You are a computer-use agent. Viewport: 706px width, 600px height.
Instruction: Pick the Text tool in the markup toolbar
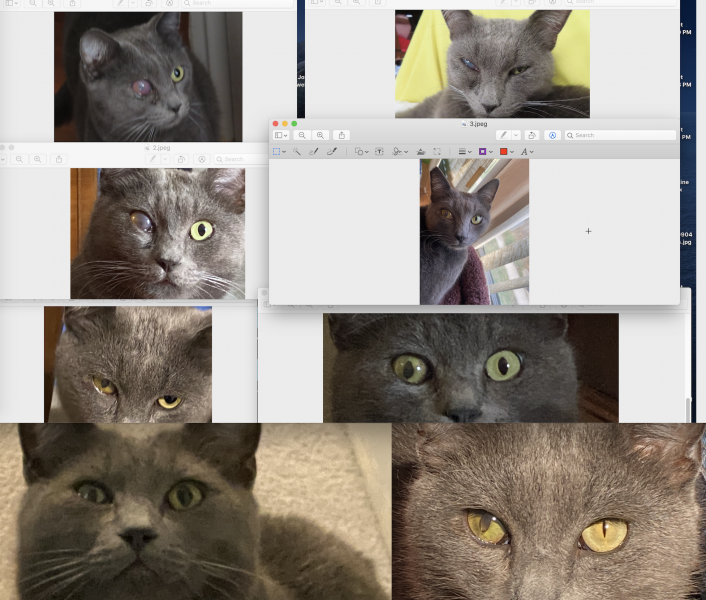point(379,151)
